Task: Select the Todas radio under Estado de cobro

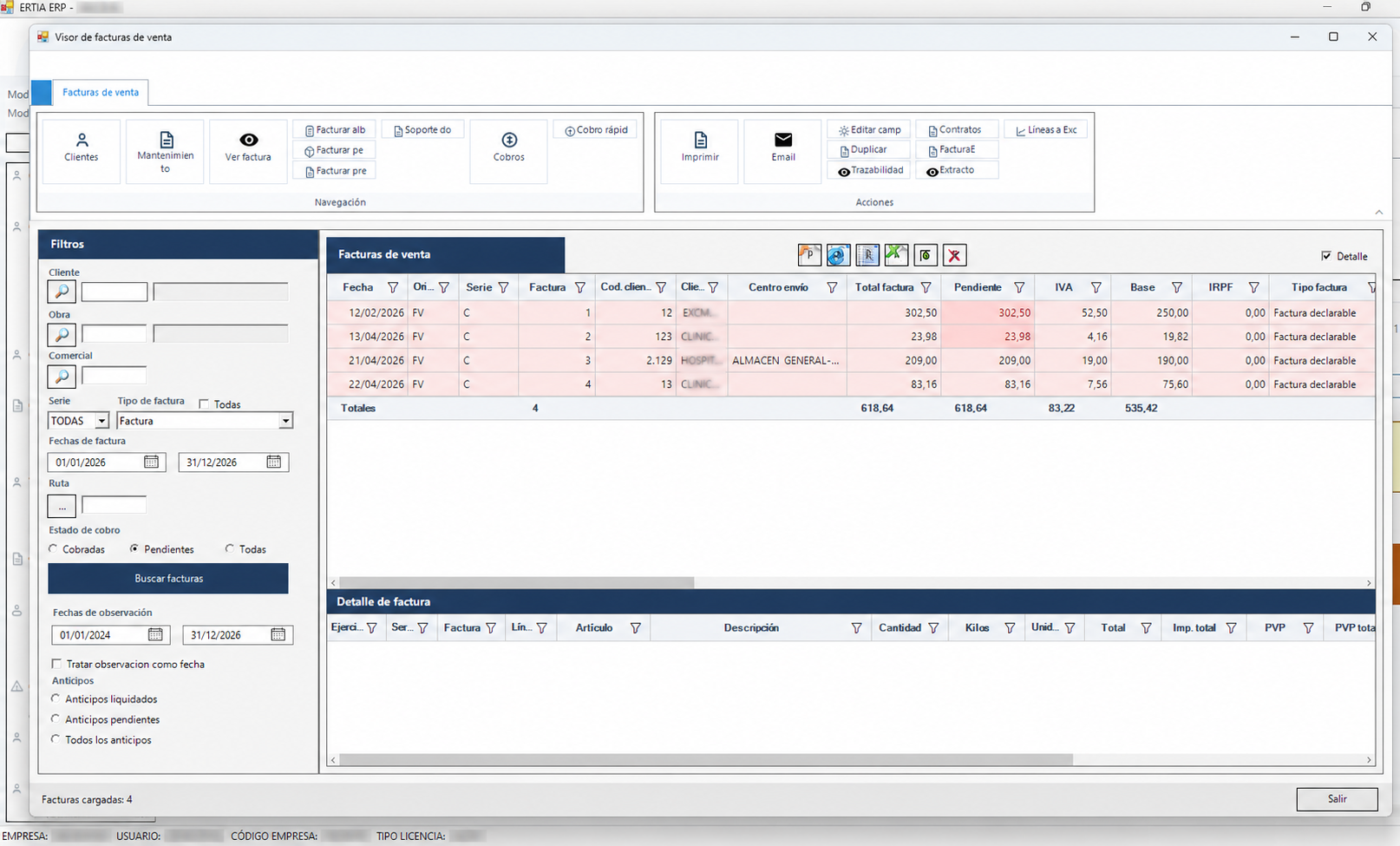Action: click(x=230, y=548)
